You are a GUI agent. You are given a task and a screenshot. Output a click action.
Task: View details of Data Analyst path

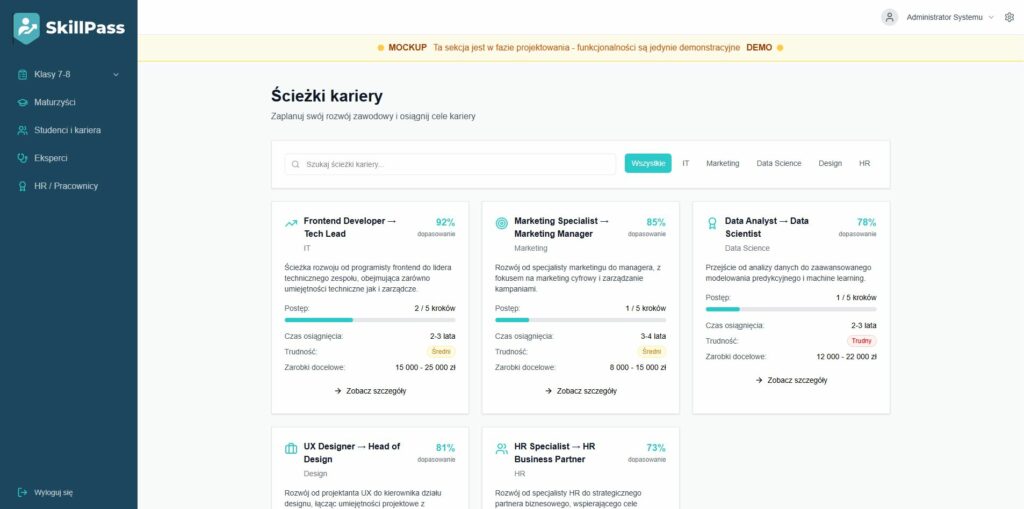(x=791, y=380)
